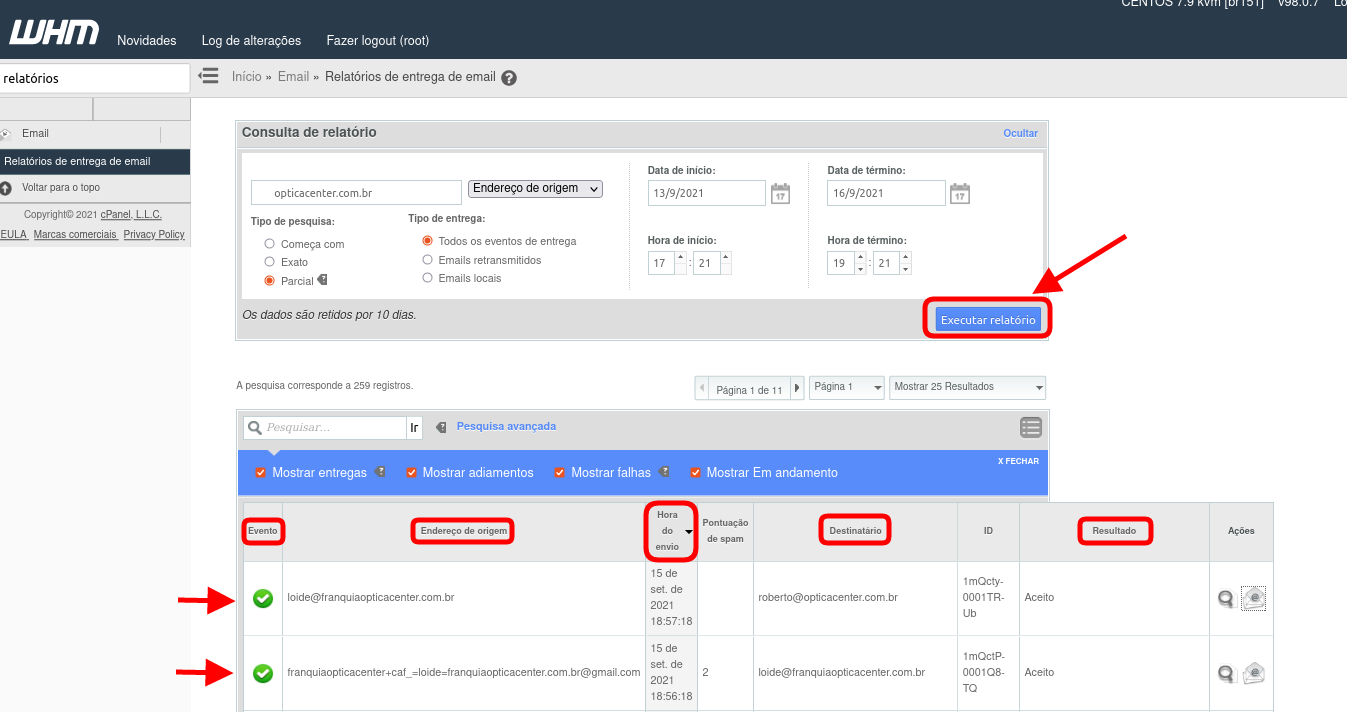Open the start date calendar picker icon
1347x712 pixels.
coord(780,193)
